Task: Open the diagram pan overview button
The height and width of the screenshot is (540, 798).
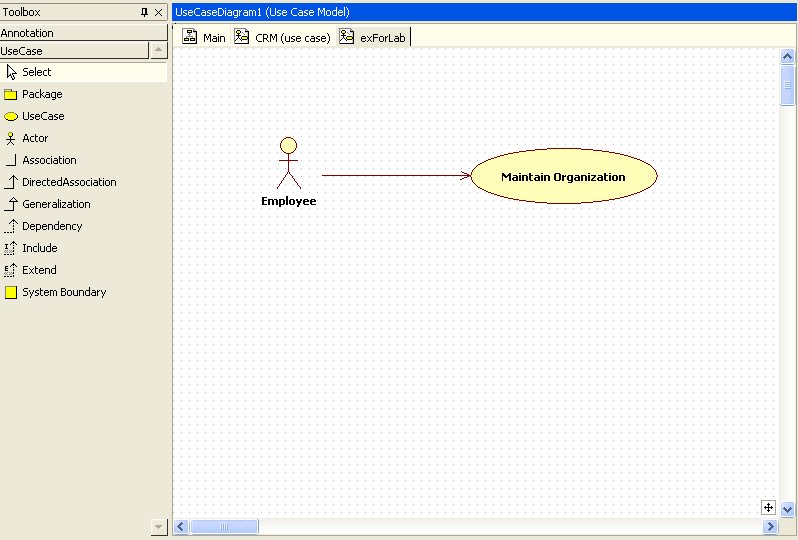Action: click(768, 507)
